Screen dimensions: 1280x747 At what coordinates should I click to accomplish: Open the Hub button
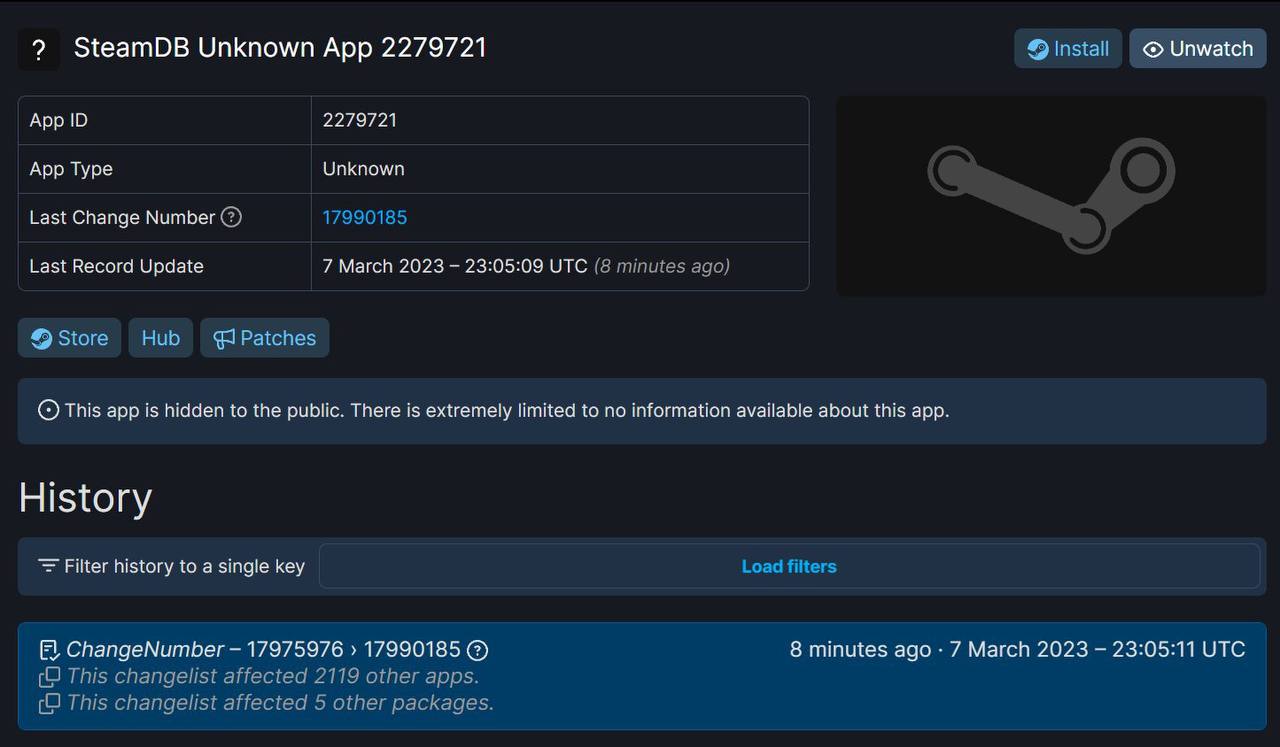[160, 338]
